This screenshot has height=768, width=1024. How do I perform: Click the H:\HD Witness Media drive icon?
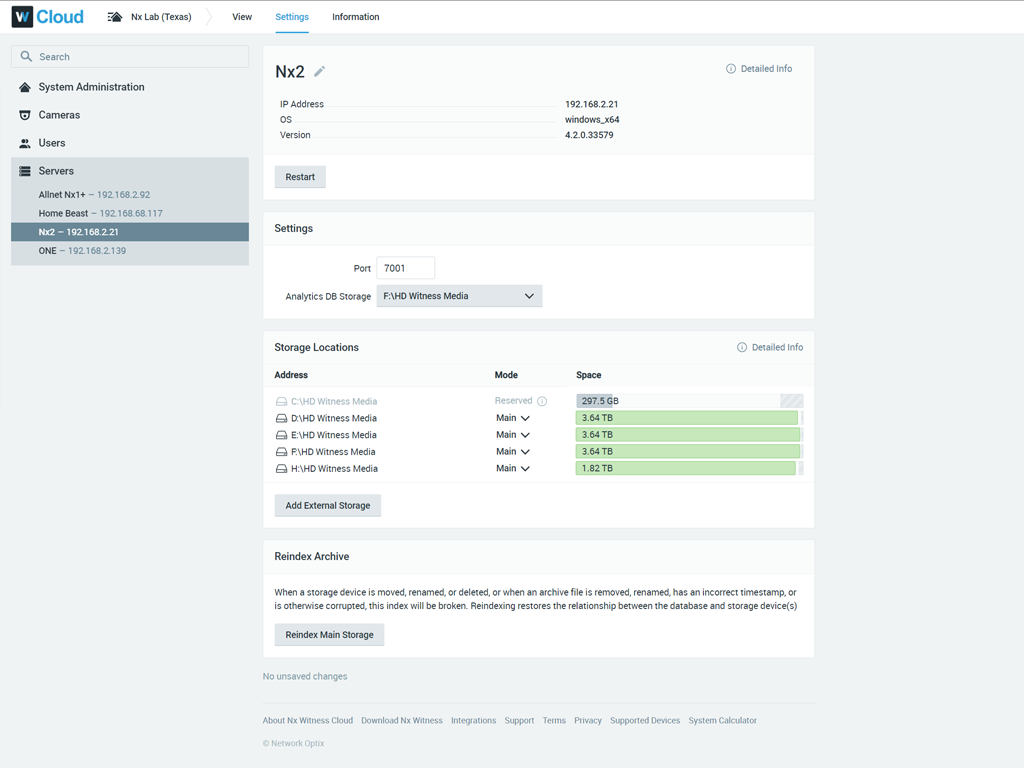[281, 469]
